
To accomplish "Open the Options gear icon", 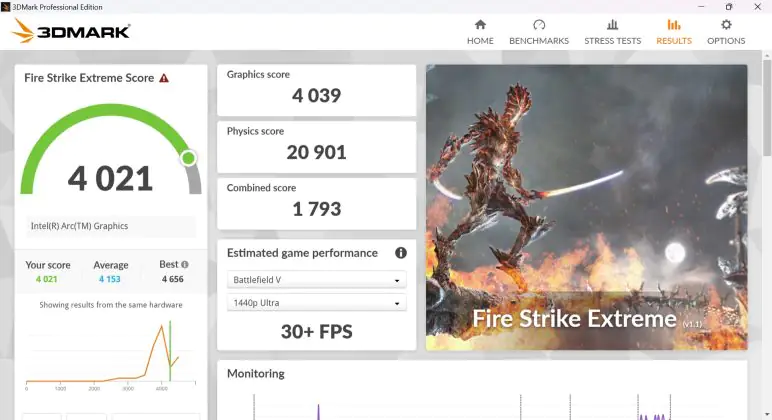I will (726, 25).
